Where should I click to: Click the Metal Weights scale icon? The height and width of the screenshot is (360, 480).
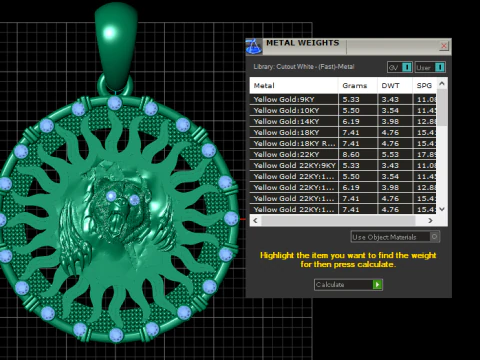click(x=254, y=47)
